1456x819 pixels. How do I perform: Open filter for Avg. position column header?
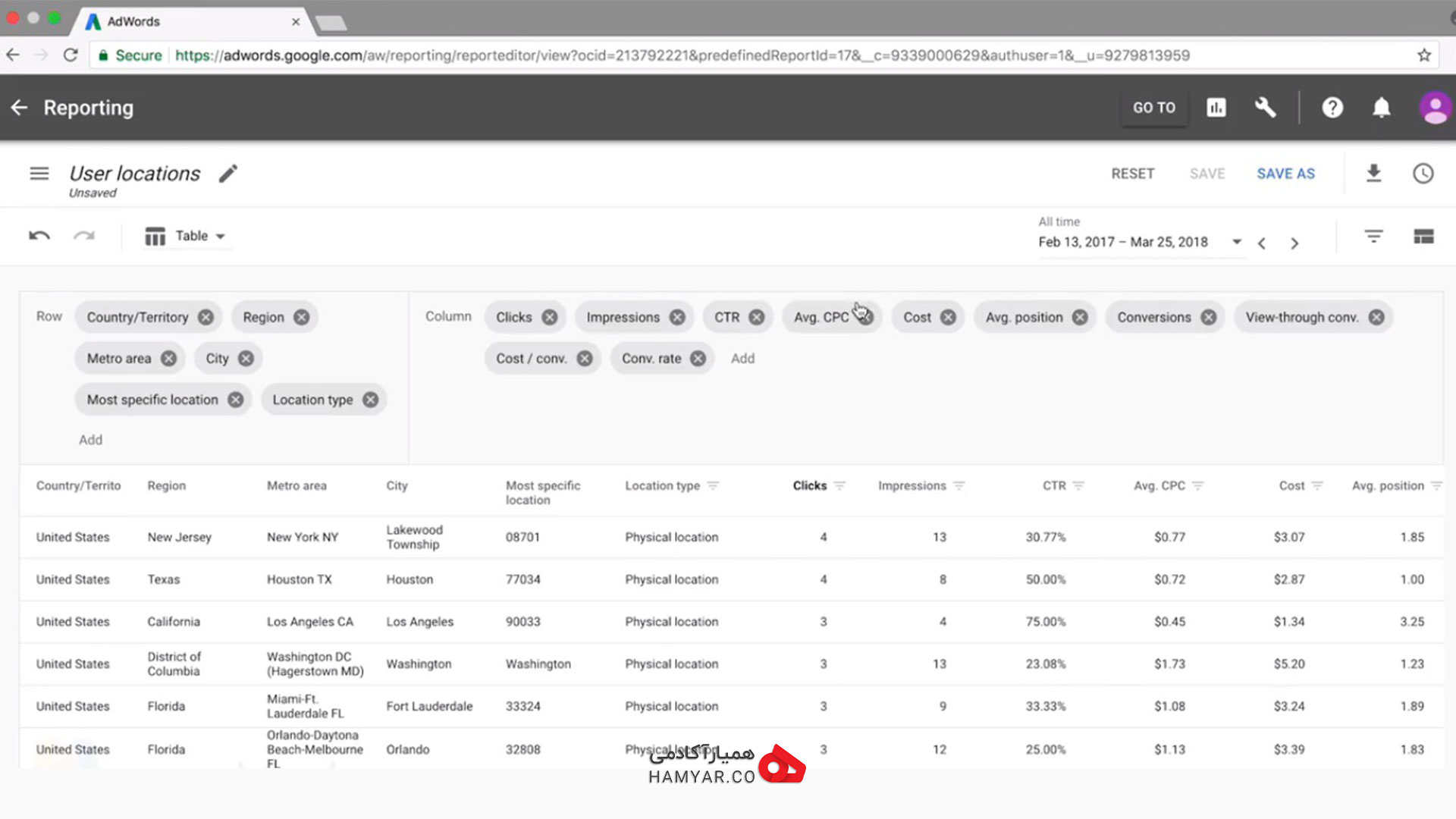click(x=1436, y=485)
